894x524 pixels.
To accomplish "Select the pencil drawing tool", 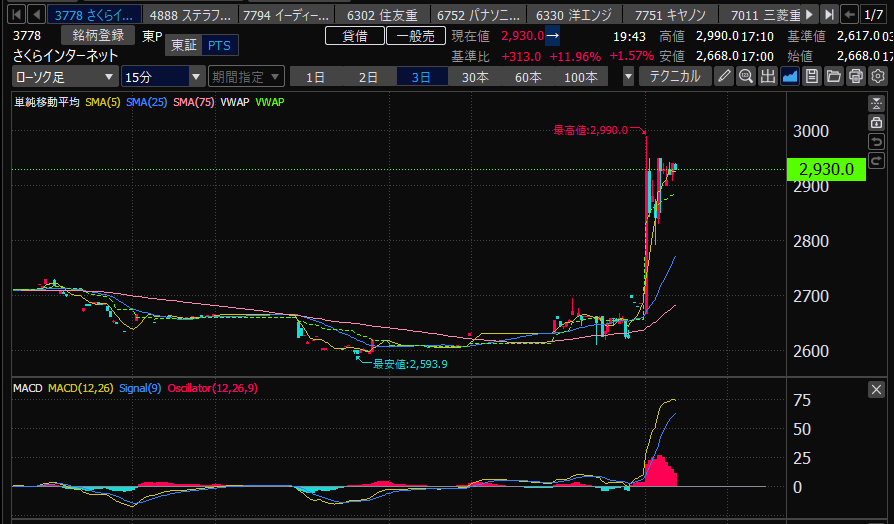I will point(724,76).
